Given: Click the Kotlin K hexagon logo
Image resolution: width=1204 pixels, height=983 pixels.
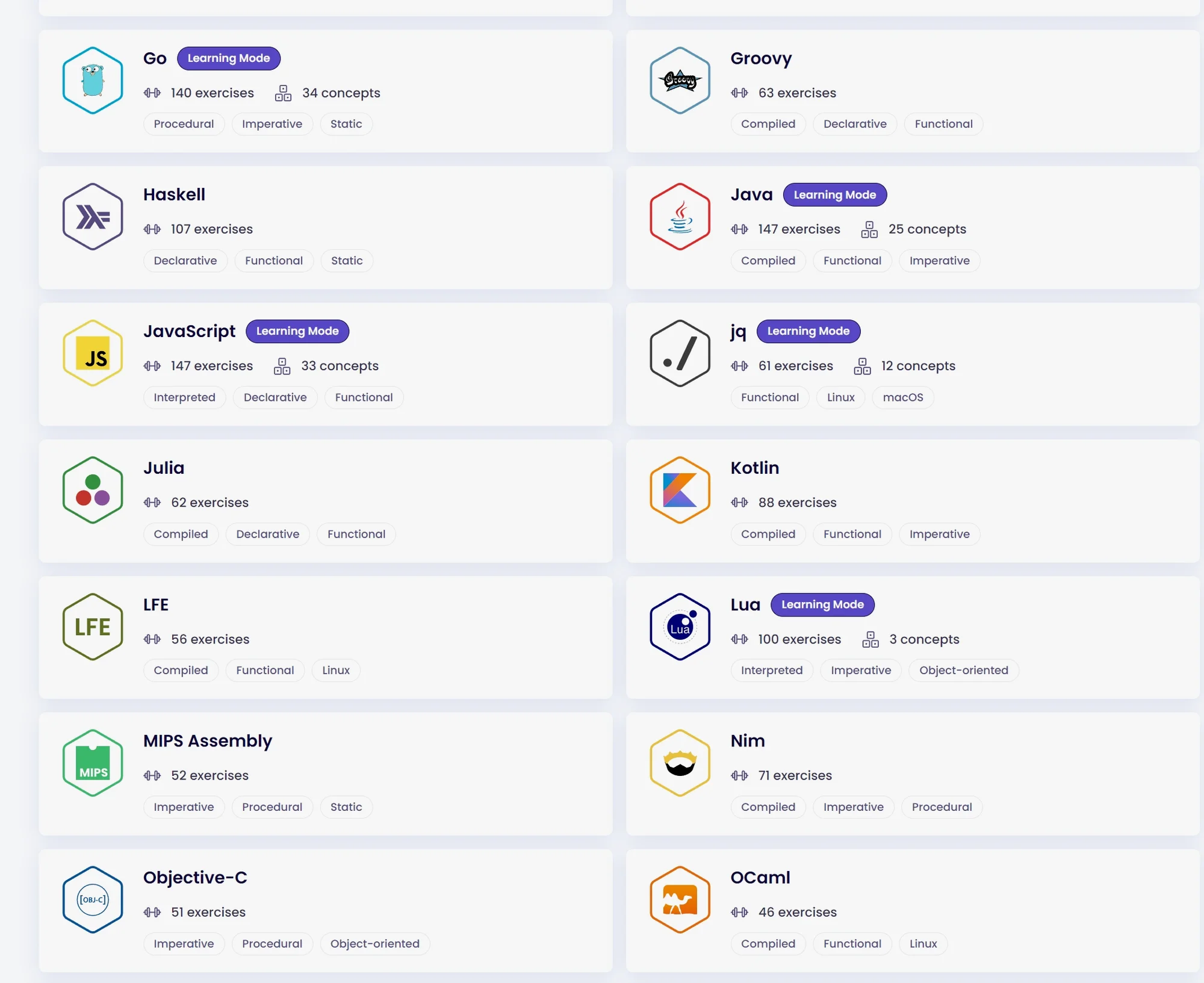Looking at the screenshot, I should click(x=680, y=490).
